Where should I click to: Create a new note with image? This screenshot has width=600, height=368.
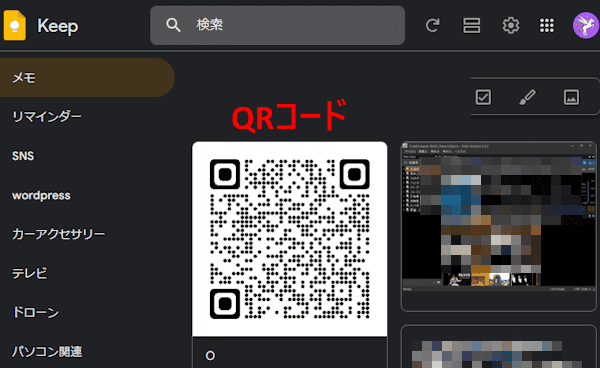571,97
